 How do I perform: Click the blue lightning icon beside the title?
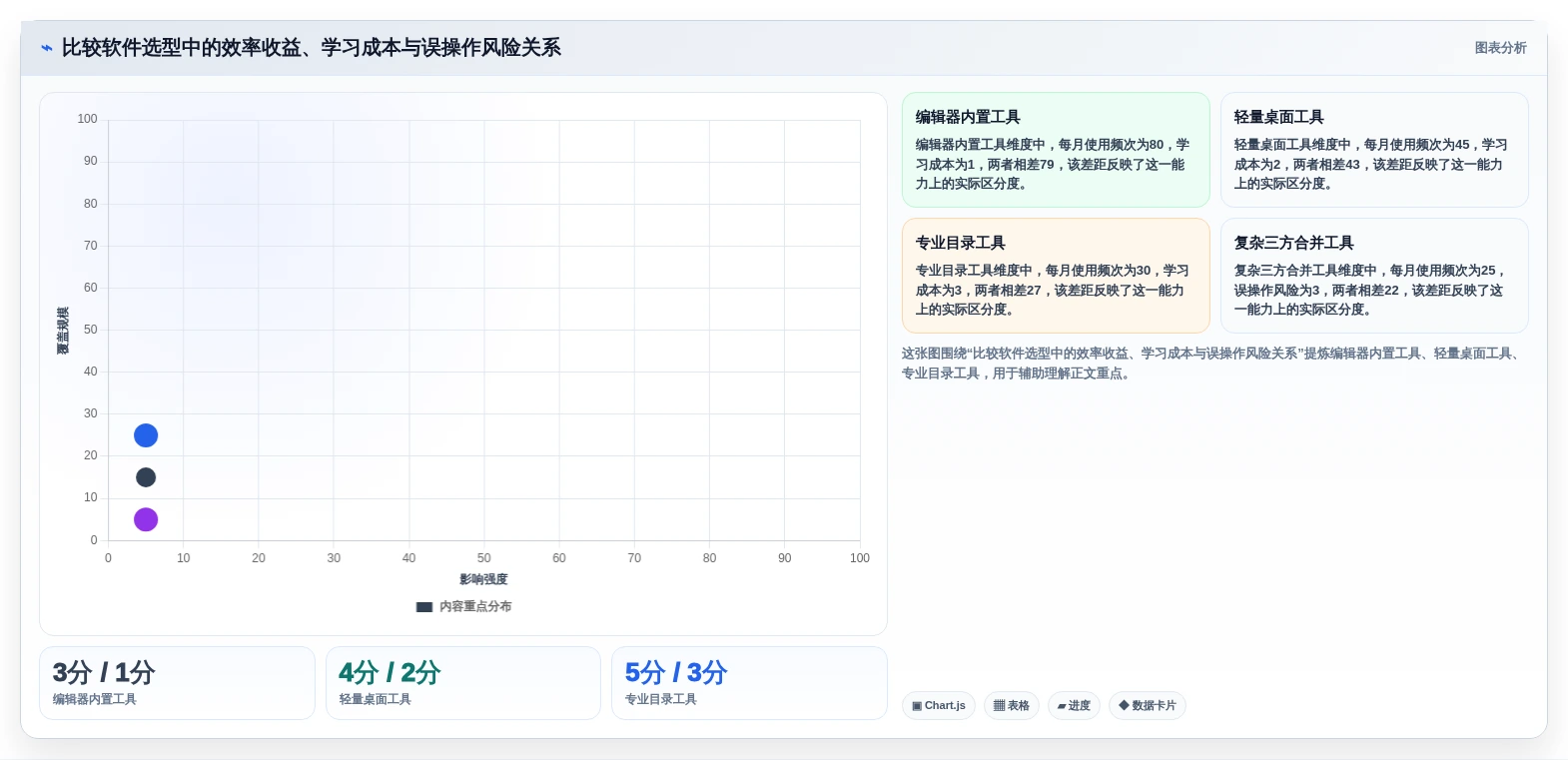point(46,48)
